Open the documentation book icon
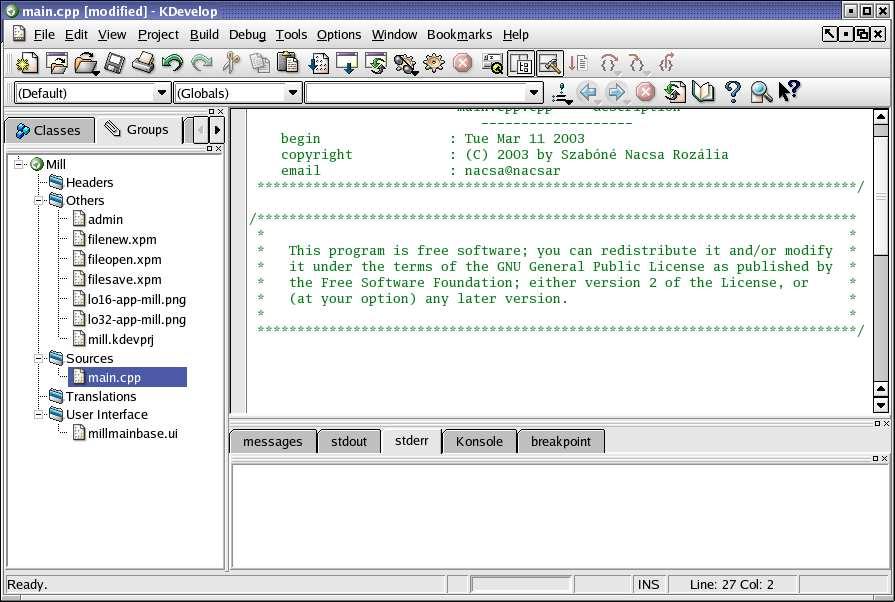The width and height of the screenshot is (895, 602). click(x=703, y=92)
